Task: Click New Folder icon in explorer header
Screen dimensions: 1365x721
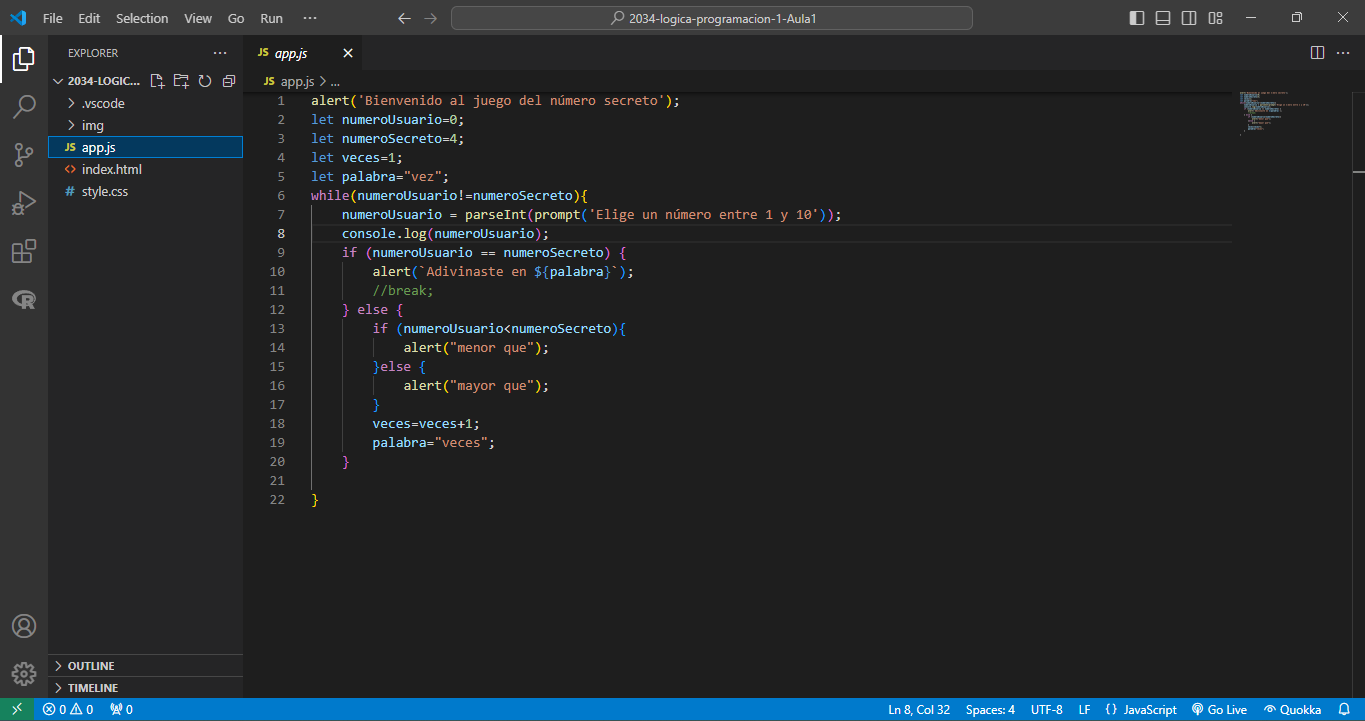Action: pos(181,81)
